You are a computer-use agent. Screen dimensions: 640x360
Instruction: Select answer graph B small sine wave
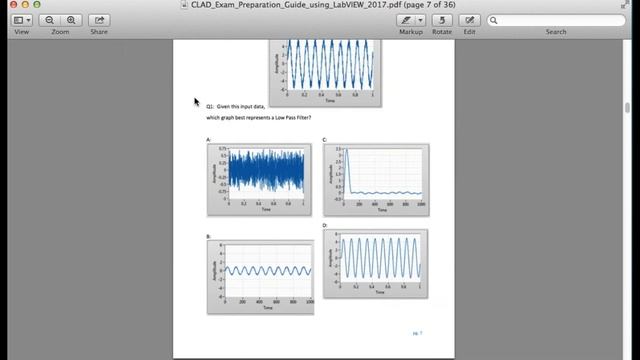click(x=260, y=277)
